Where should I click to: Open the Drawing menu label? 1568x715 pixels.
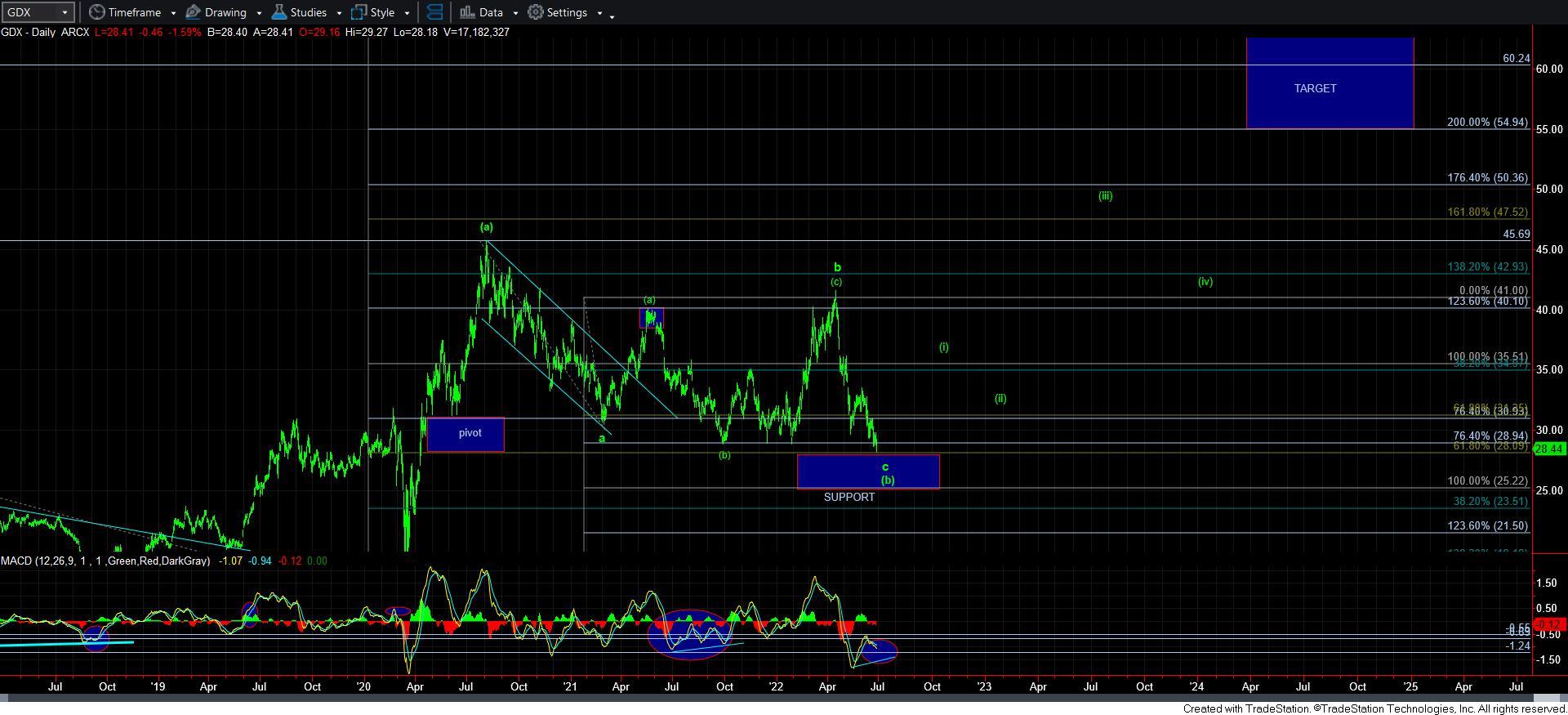225,12
